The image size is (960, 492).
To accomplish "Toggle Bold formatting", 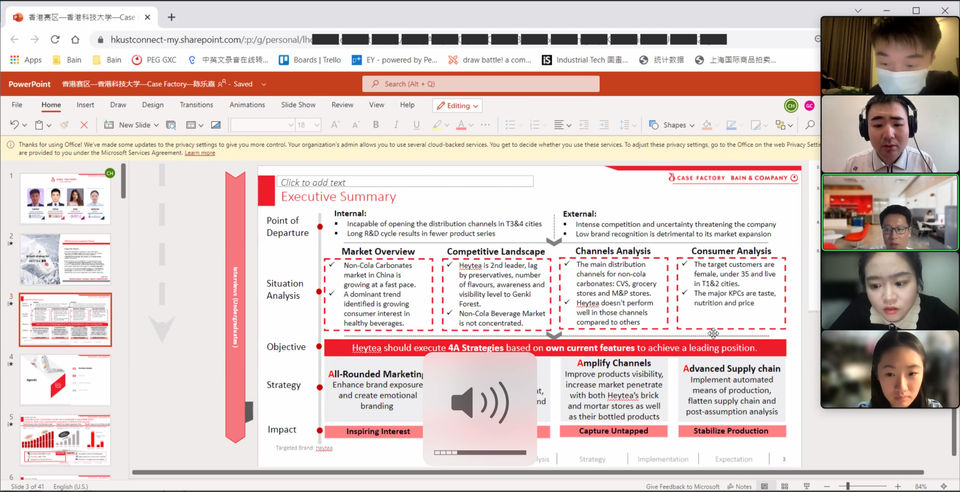I will click(376, 125).
